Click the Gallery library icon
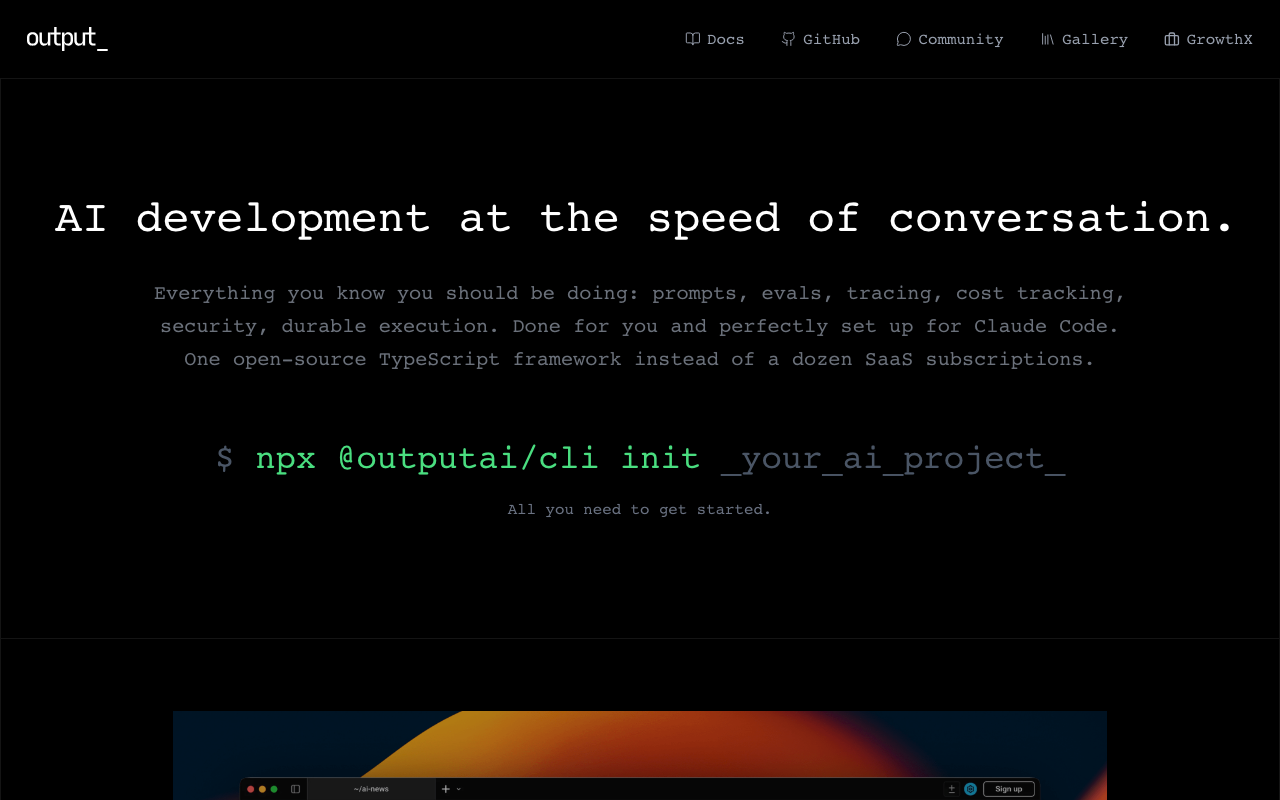The image size is (1280, 800). pyautogui.click(x=1047, y=39)
